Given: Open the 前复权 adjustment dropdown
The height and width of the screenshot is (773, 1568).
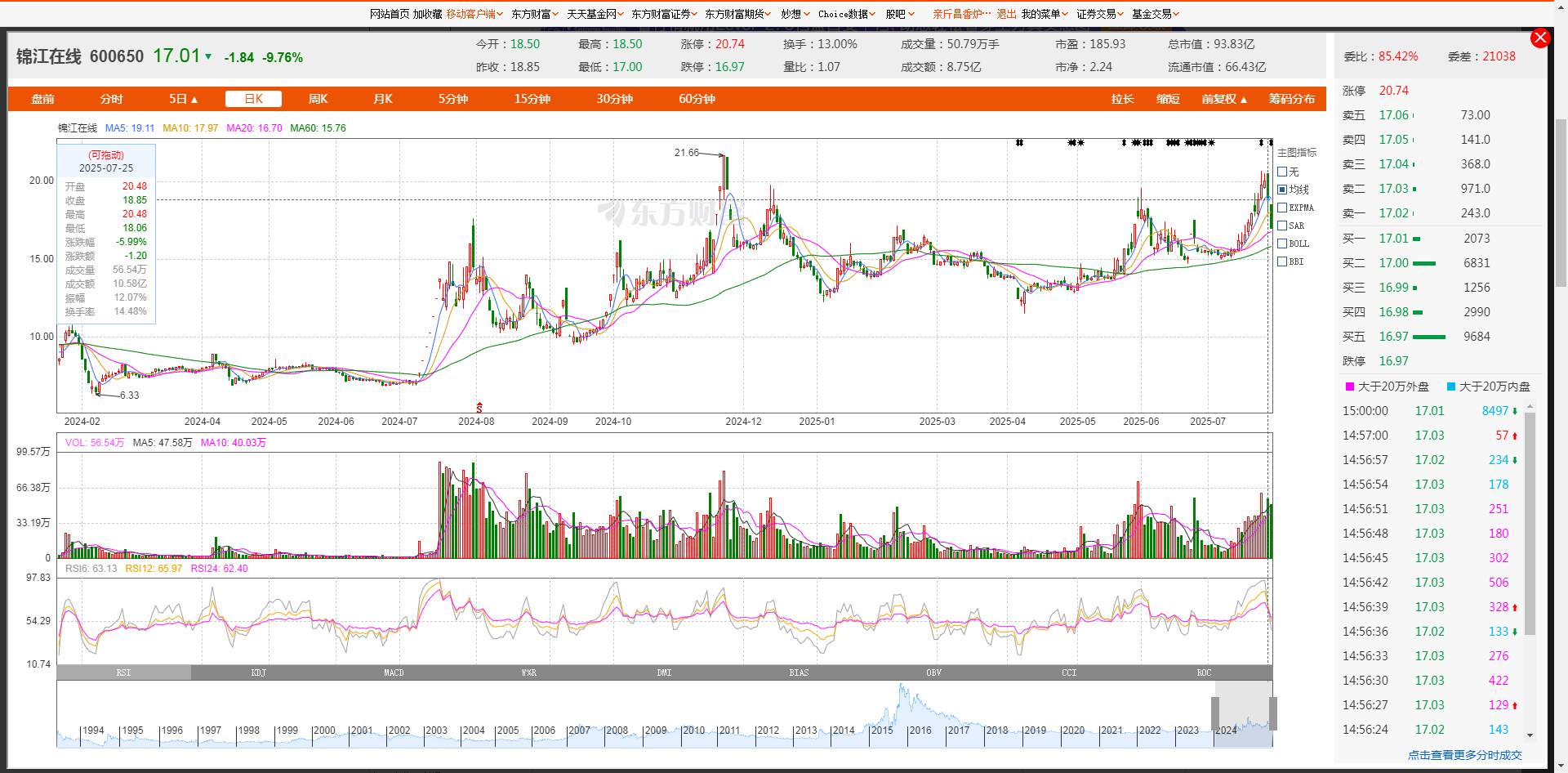Looking at the screenshot, I should tap(1224, 99).
